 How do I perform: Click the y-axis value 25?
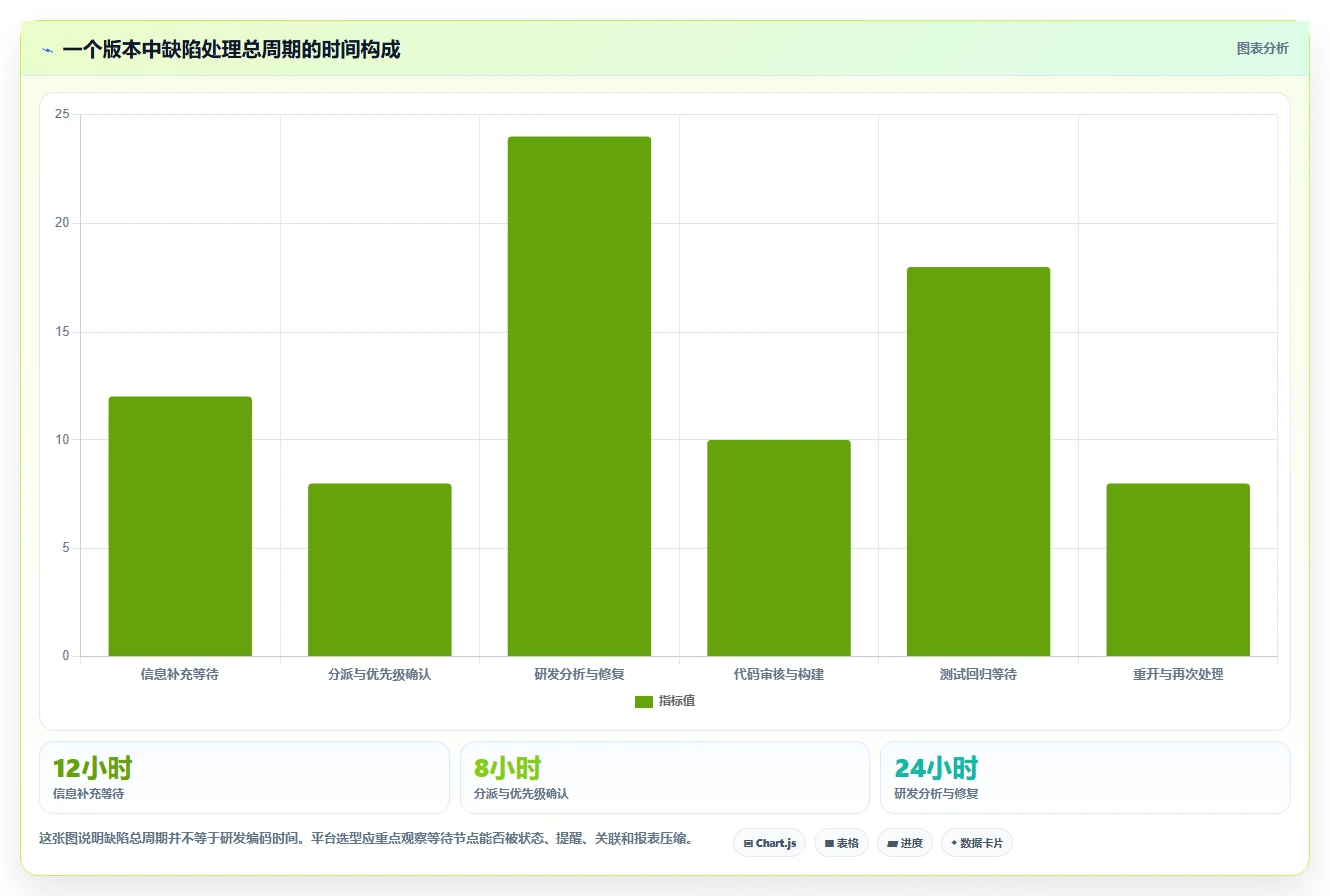tap(62, 114)
